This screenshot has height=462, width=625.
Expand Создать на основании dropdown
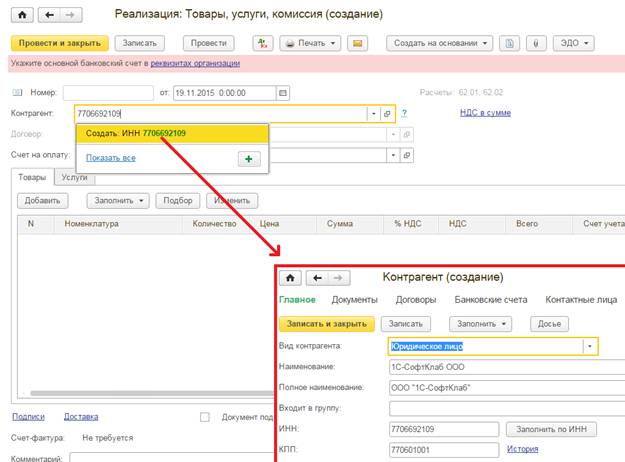point(439,43)
